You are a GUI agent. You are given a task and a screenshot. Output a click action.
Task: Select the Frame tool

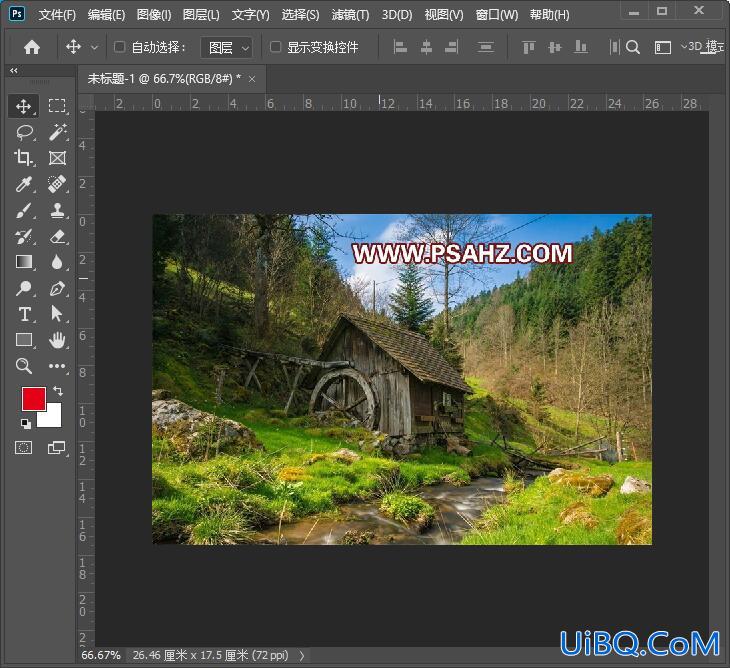57,158
